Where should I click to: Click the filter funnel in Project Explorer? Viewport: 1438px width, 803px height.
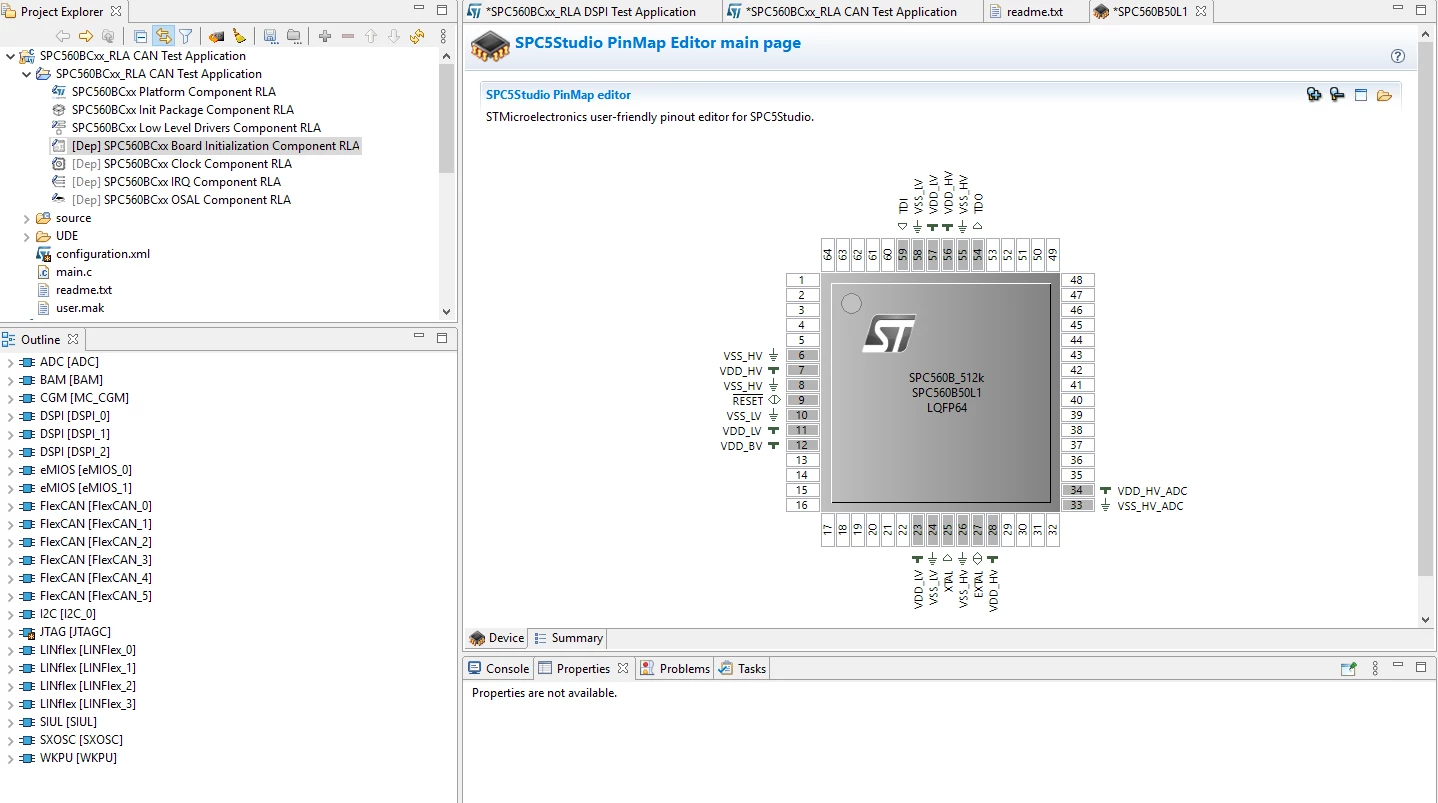(x=186, y=36)
